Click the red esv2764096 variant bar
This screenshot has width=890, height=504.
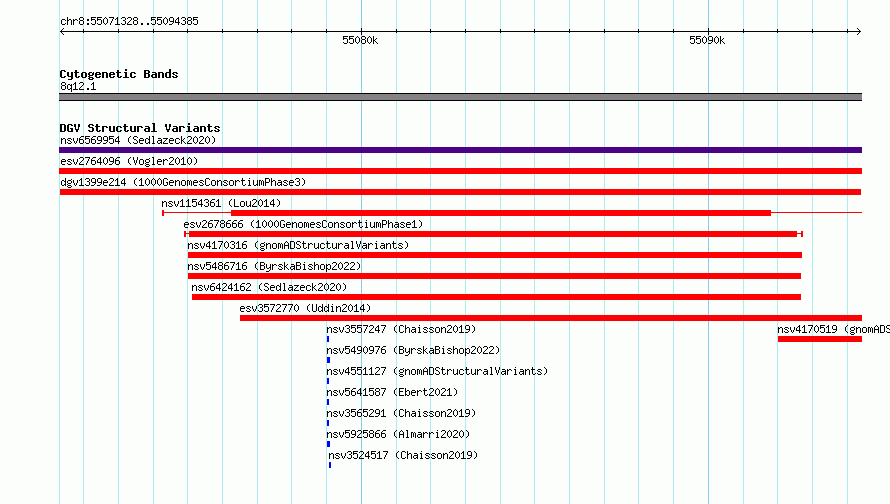460,171
